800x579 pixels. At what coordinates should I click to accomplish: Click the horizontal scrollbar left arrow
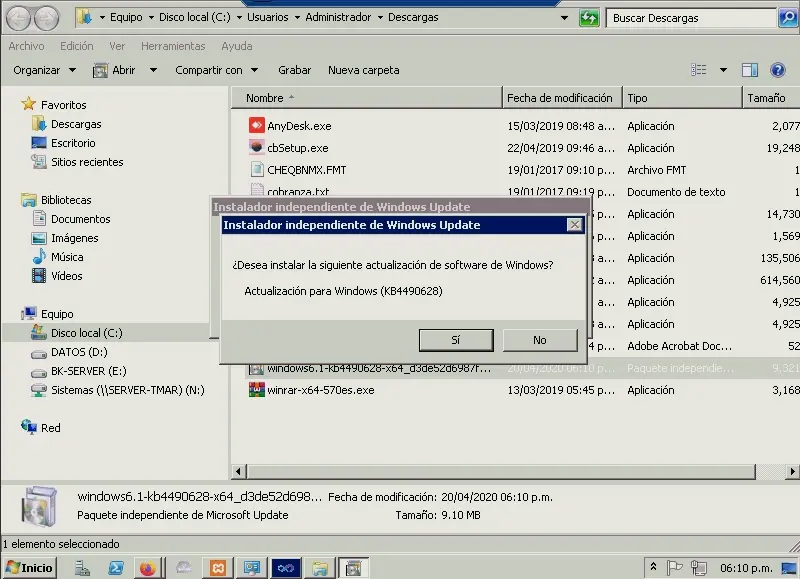(238, 471)
